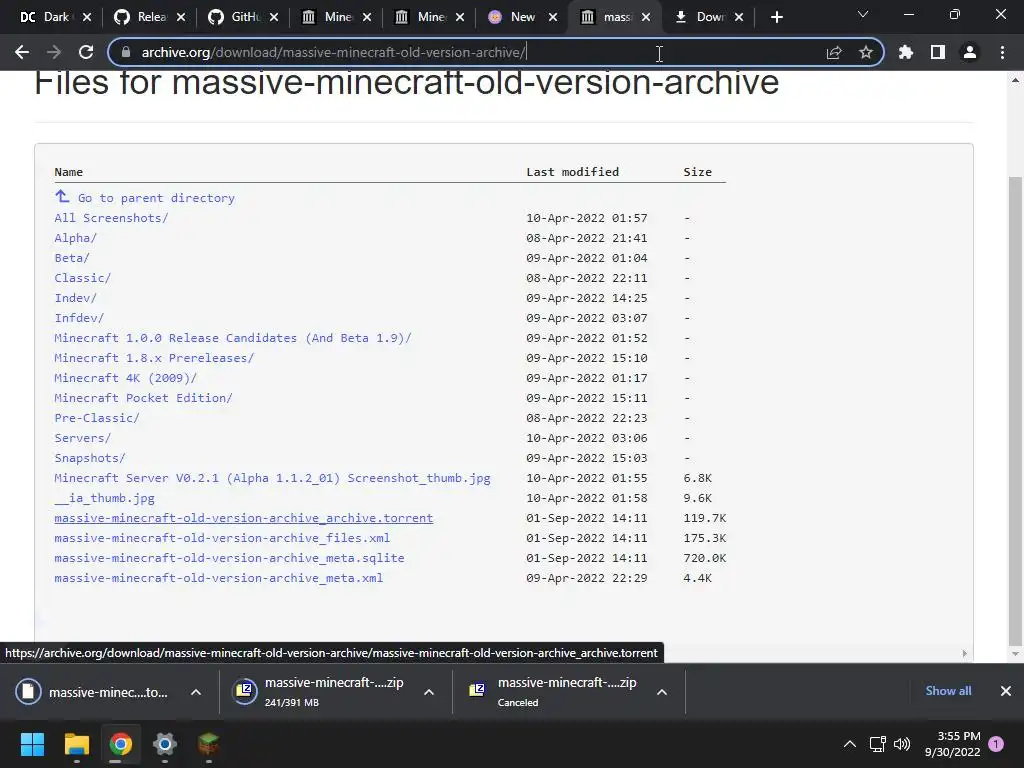This screenshot has height=768, width=1024.
Task: Show hidden system tray icons
Action: (x=850, y=744)
